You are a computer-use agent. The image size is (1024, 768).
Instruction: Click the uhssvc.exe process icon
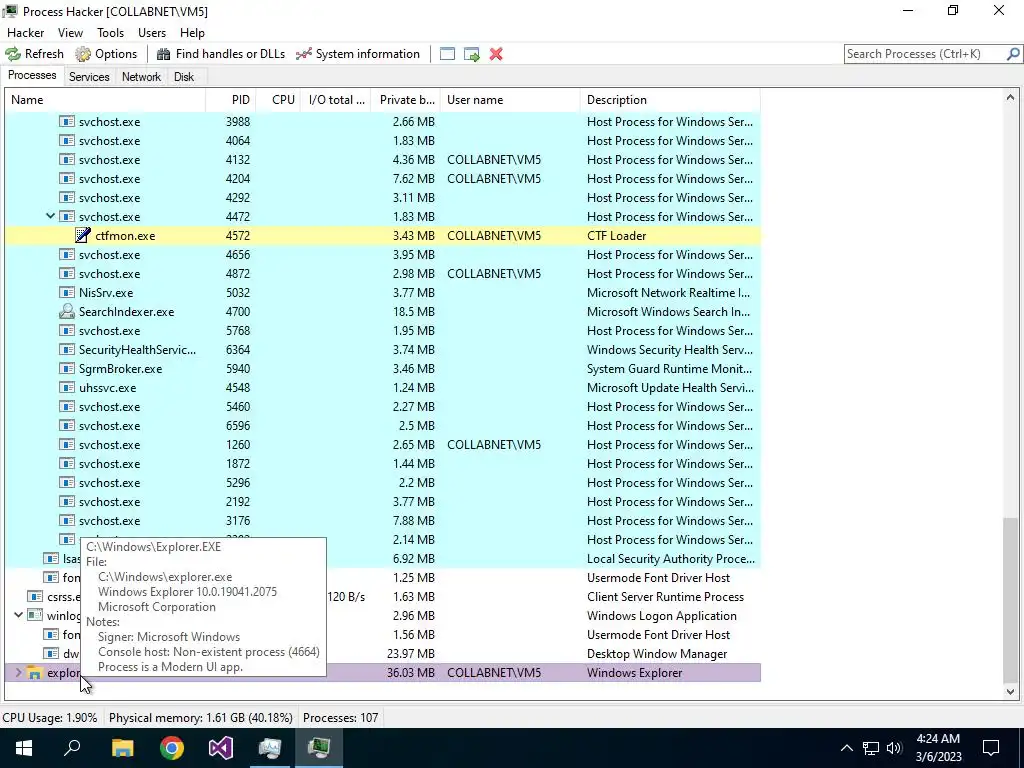(67, 387)
